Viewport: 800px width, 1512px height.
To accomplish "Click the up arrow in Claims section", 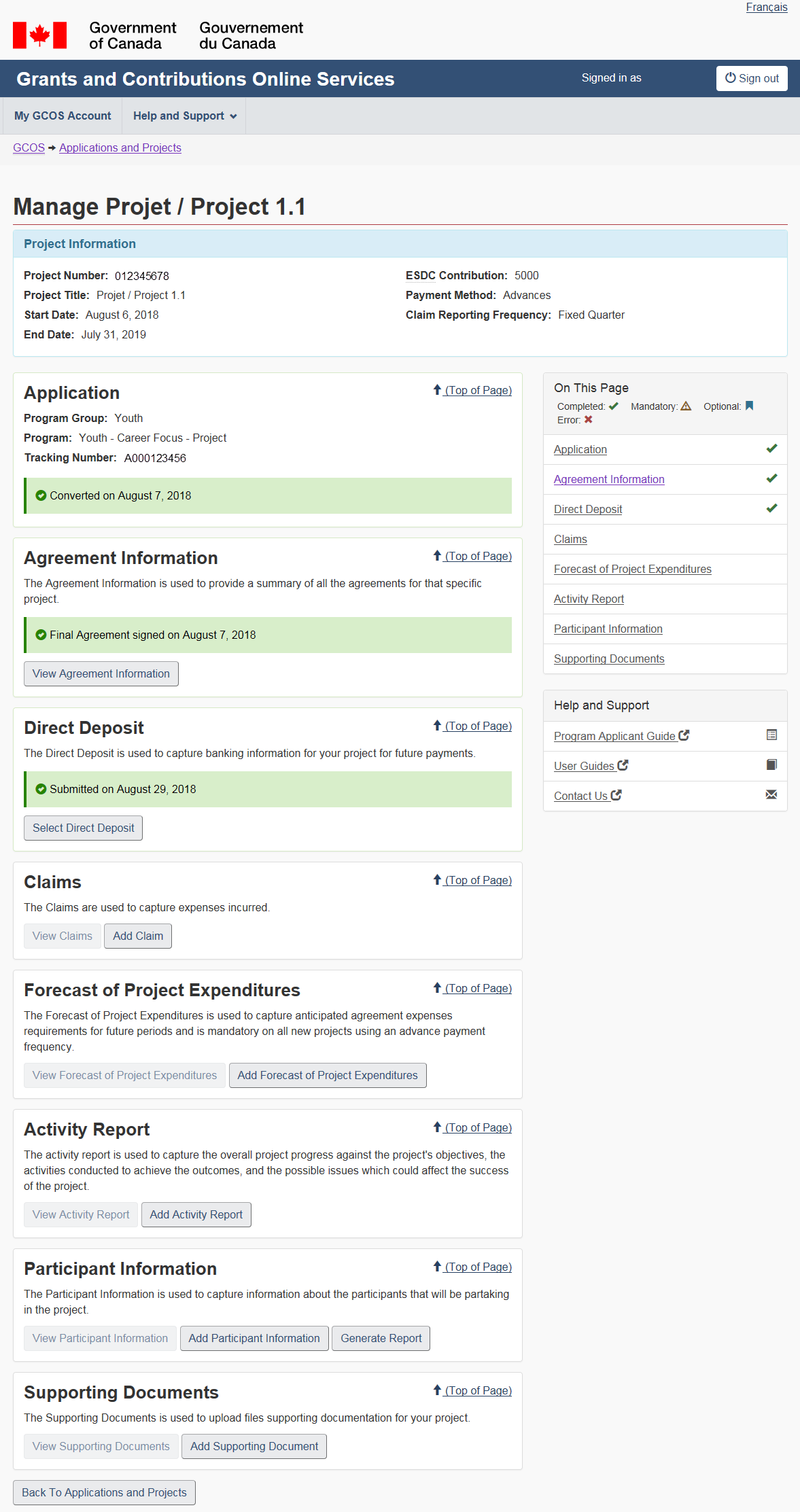I will 437,880.
